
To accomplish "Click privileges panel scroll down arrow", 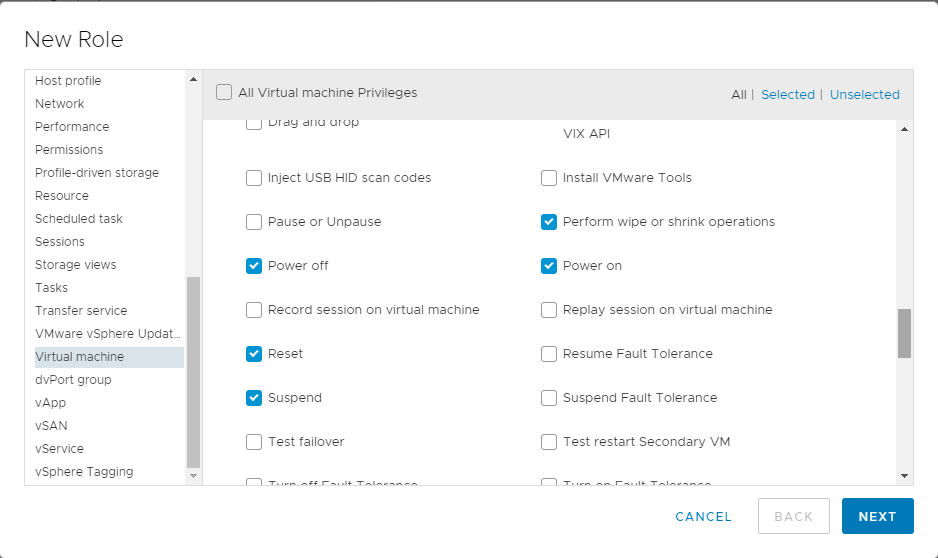I will (x=904, y=476).
